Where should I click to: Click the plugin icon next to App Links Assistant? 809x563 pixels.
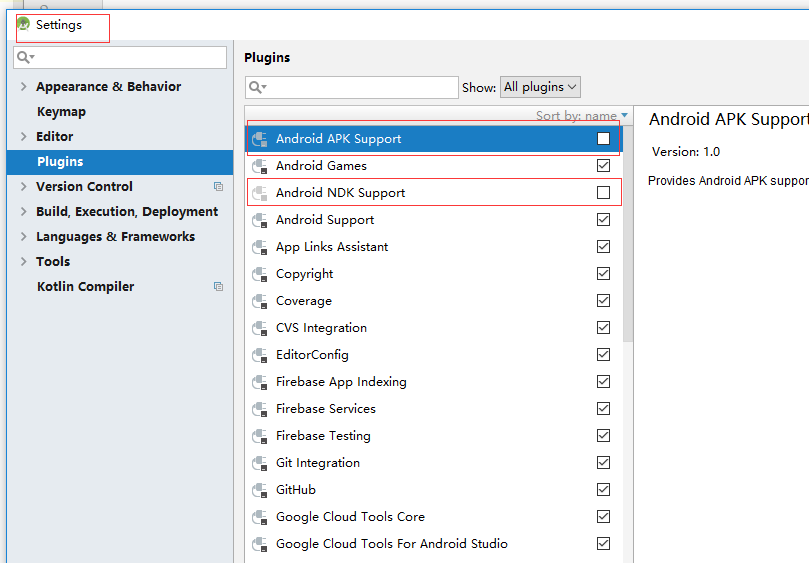[260, 247]
